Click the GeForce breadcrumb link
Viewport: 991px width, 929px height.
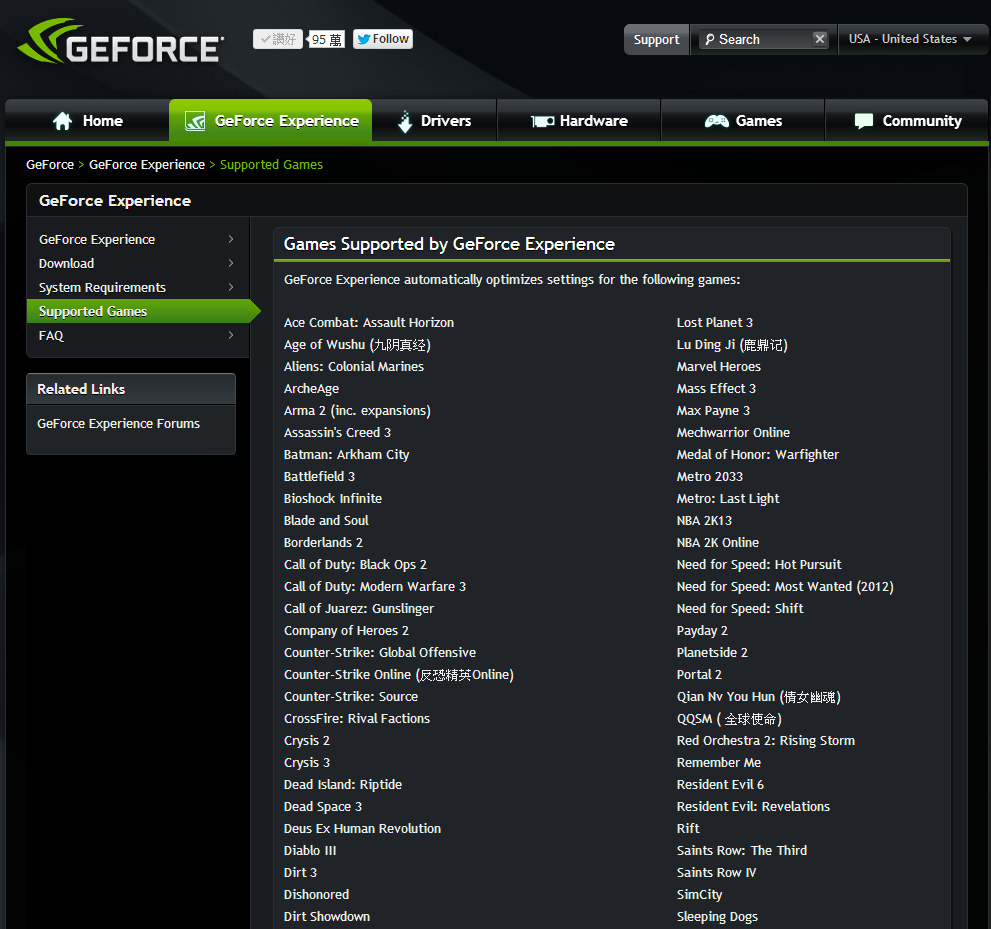click(50, 164)
